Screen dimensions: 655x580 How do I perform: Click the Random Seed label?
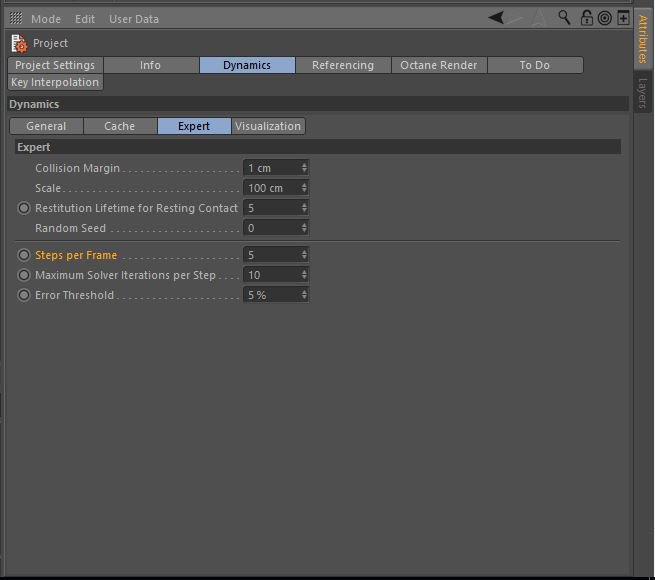pyautogui.click(x=70, y=228)
